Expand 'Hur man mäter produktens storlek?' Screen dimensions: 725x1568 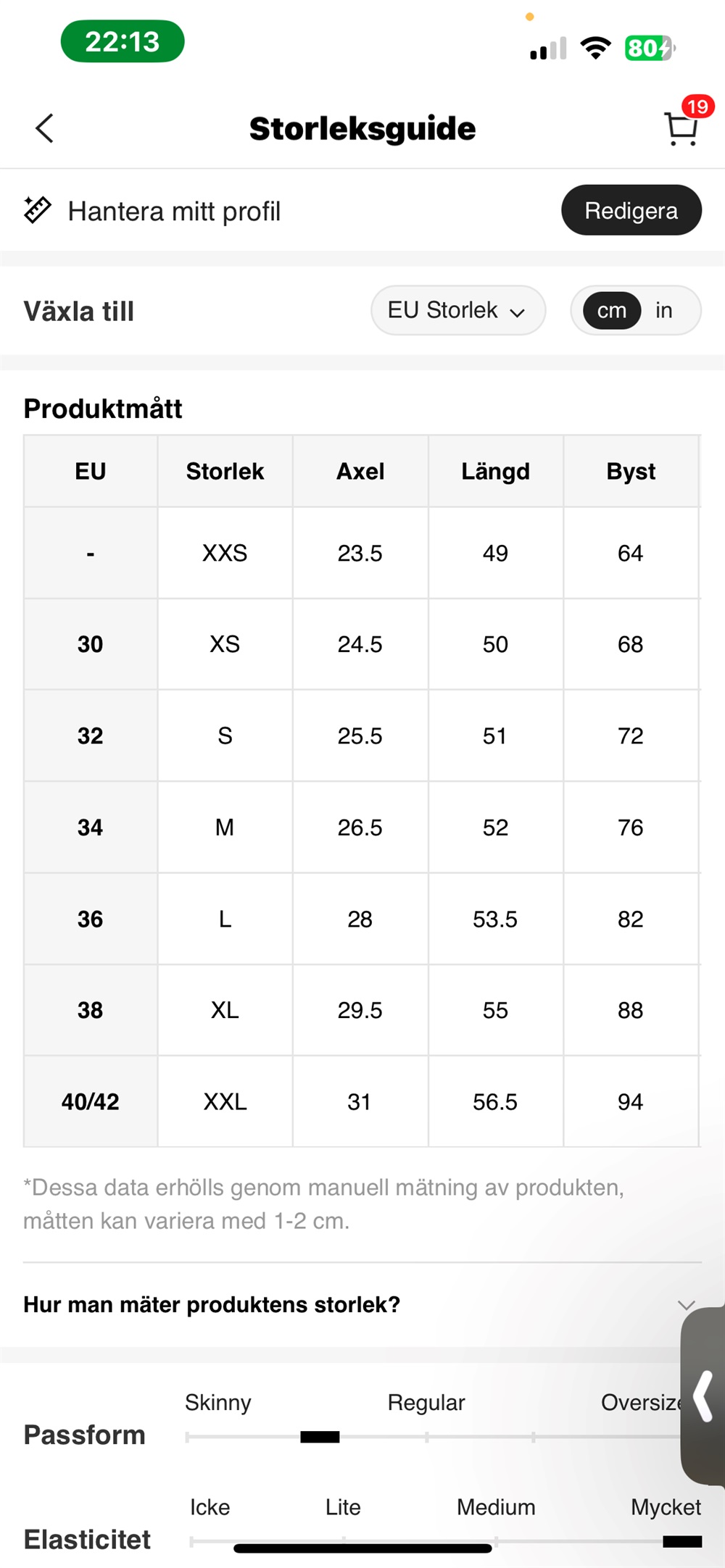(x=212, y=1304)
